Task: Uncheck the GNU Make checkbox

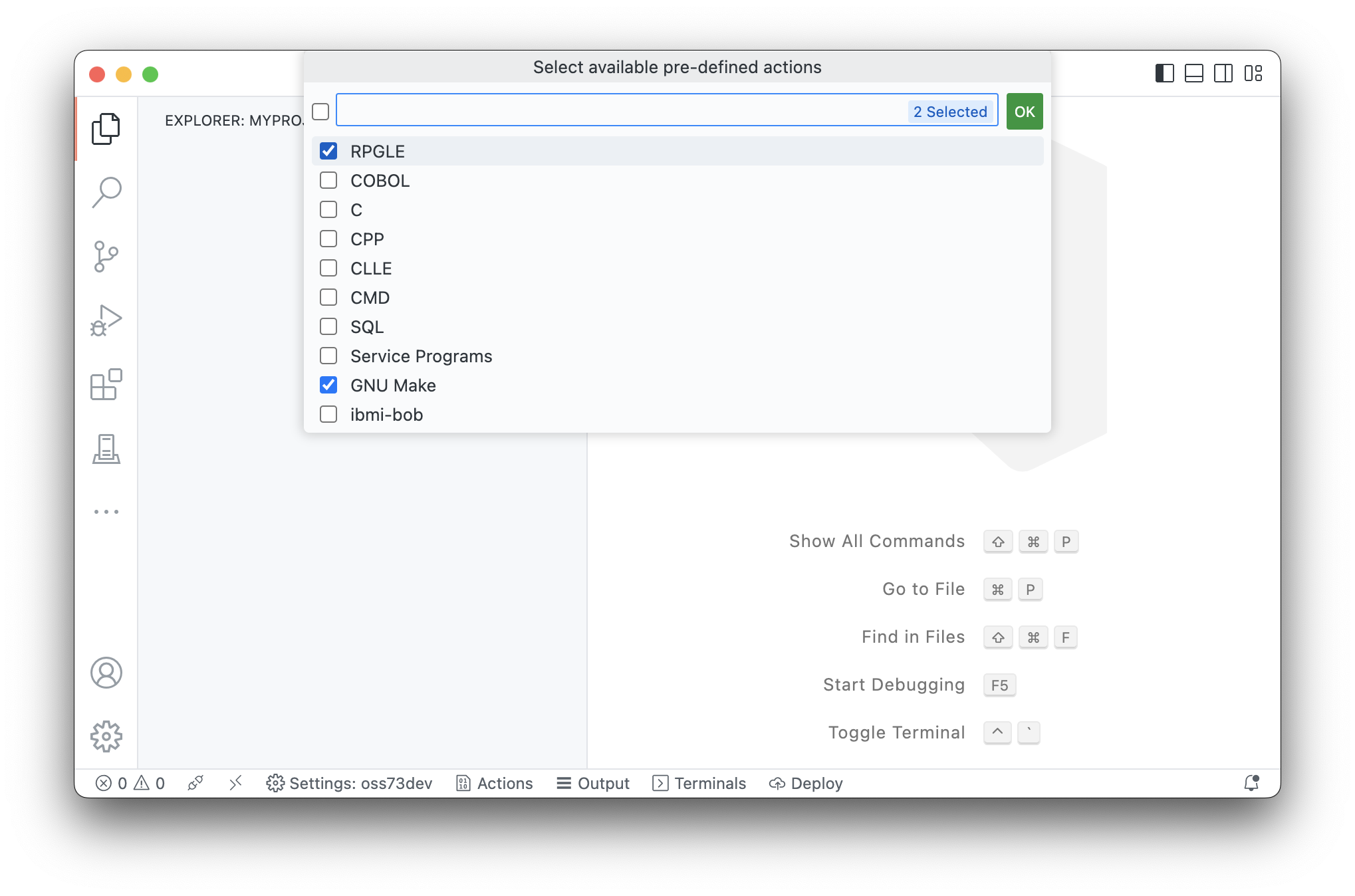Action: pos(328,385)
